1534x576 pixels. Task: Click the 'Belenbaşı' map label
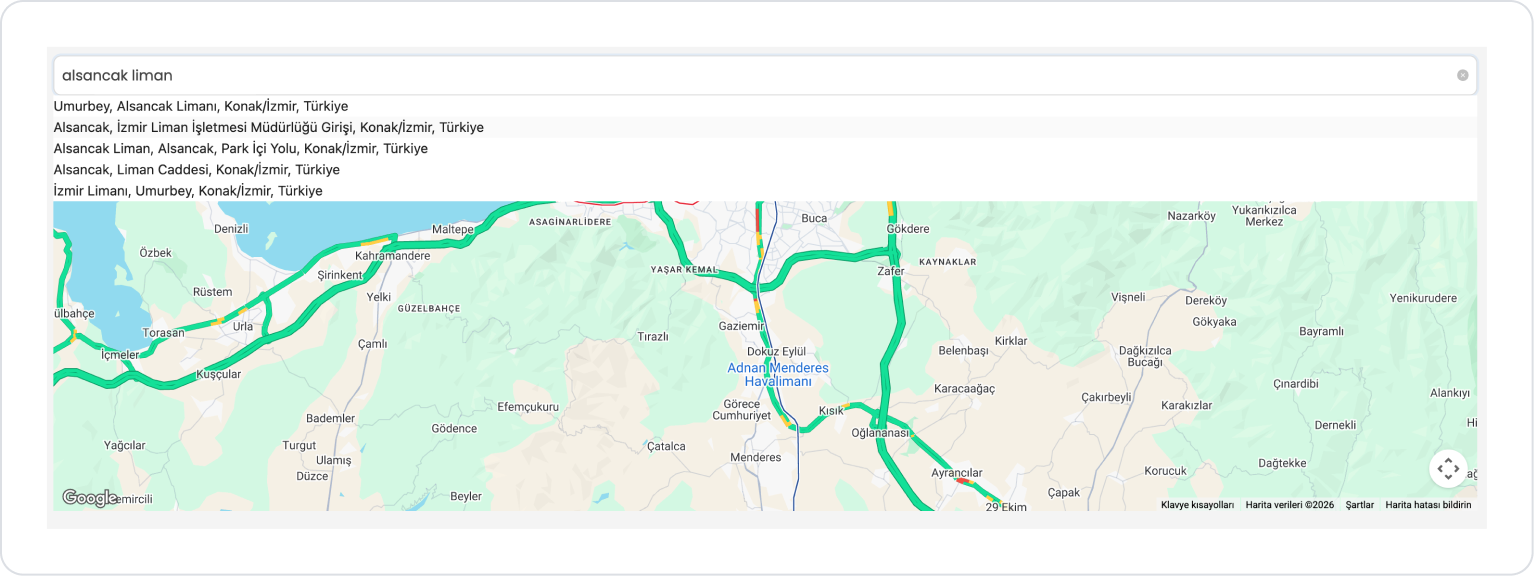(963, 351)
